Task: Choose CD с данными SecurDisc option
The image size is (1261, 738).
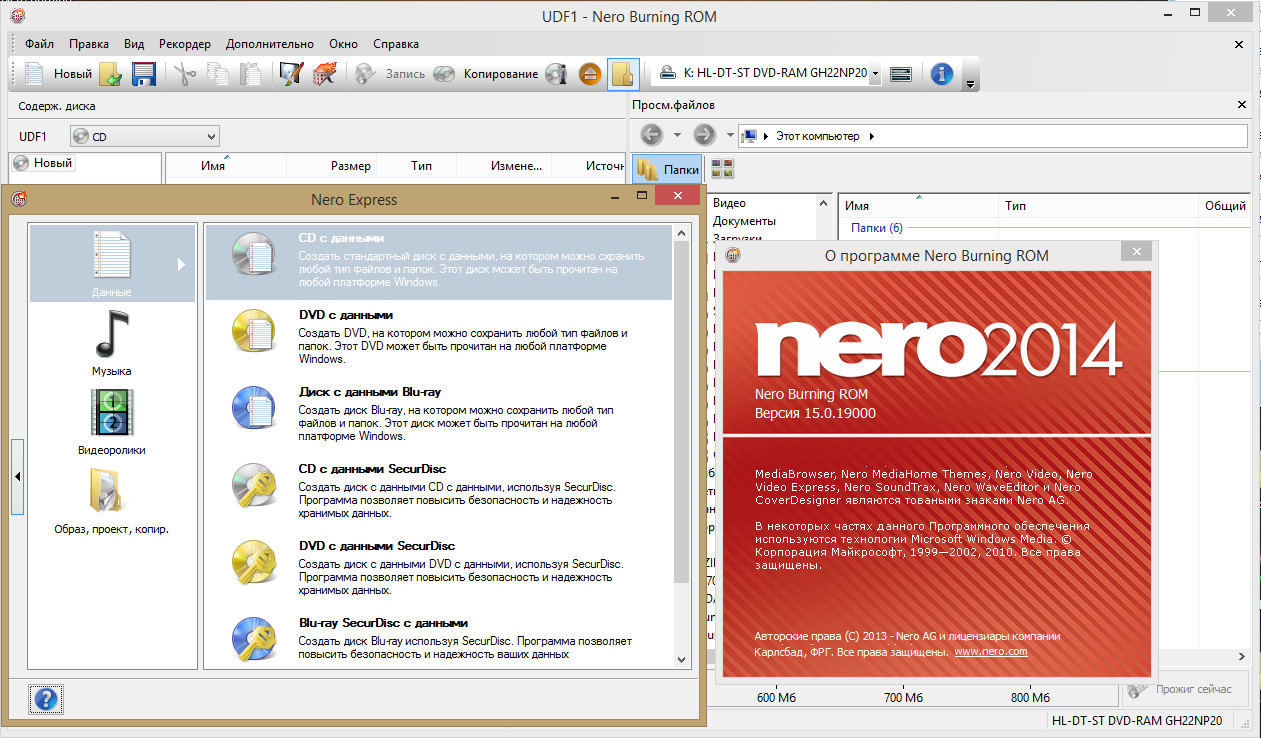Action: click(x=438, y=491)
